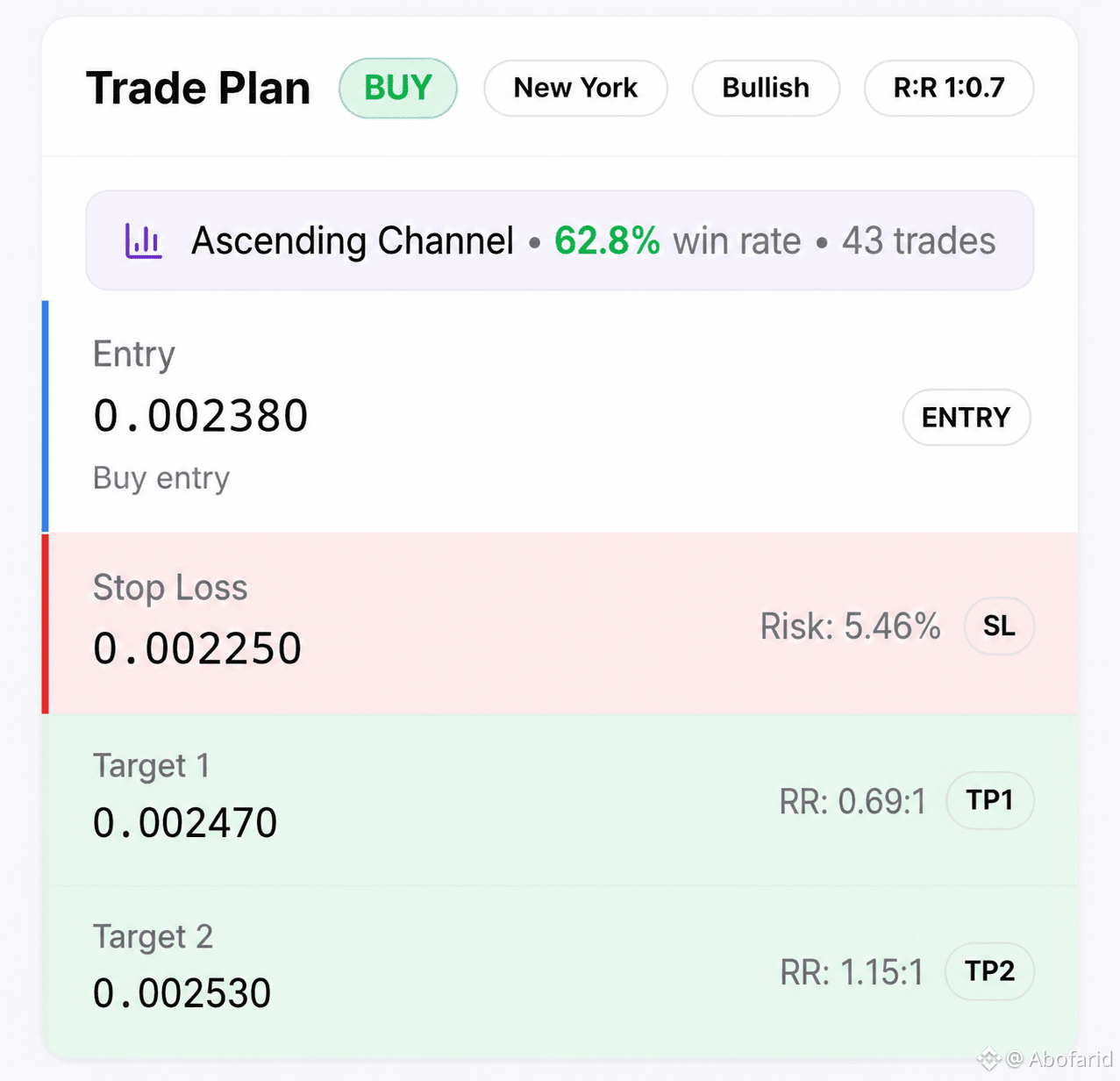
Task: Select the New York session pill
Action: 575,88
